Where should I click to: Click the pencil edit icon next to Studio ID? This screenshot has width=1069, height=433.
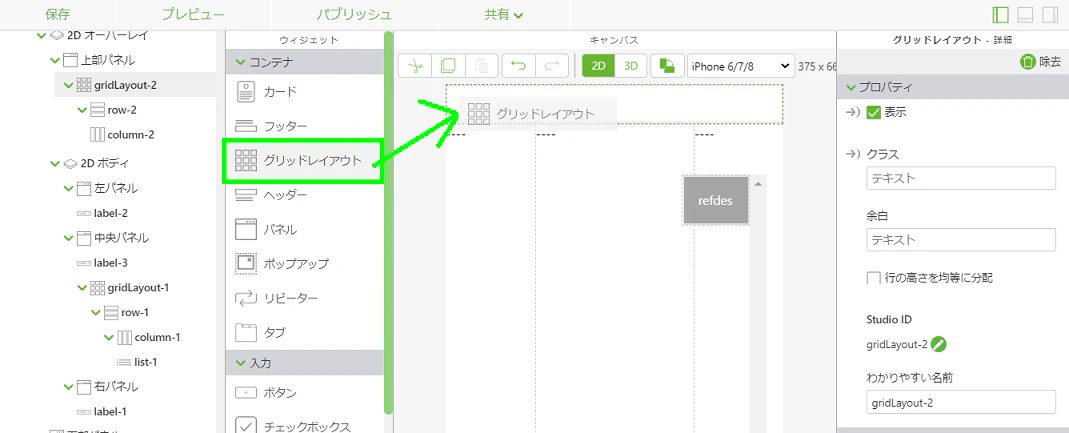coord(939,344)
